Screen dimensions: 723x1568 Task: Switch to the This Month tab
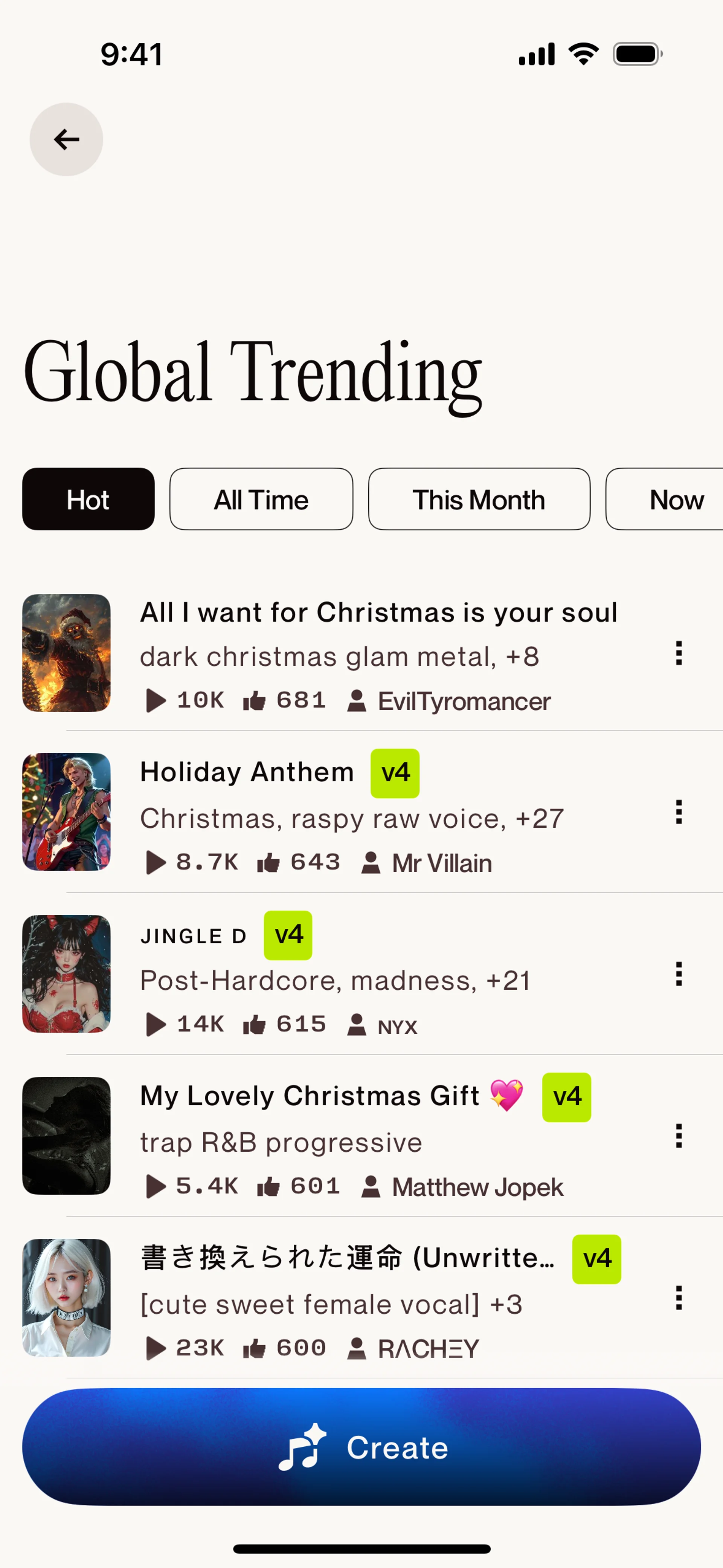(x=479, y=499)
